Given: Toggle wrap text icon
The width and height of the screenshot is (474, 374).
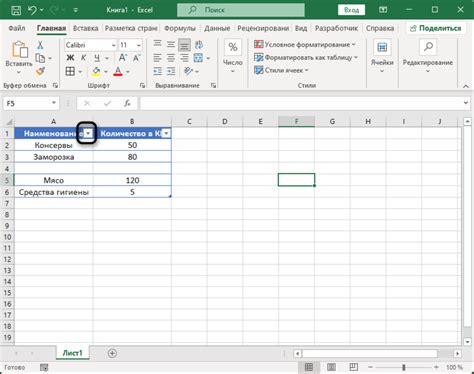Looking at the screenshot, I should pyautogui.click(x=199, y=45).
